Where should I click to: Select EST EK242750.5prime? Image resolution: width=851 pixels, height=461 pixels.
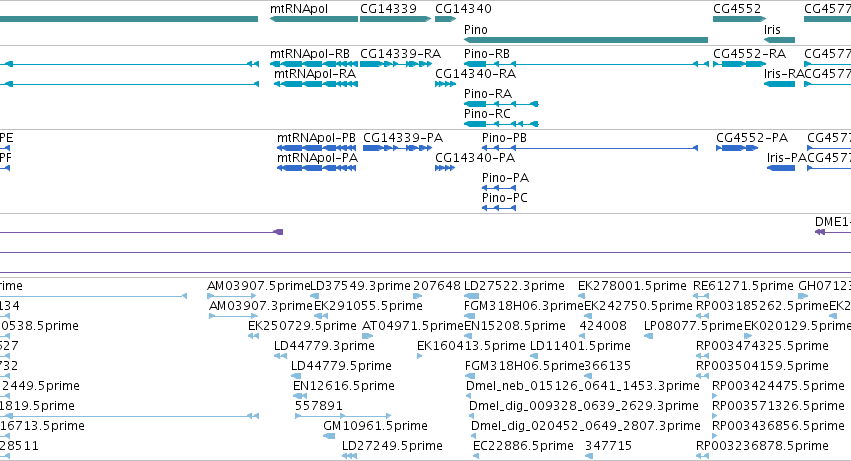(638, 306)
